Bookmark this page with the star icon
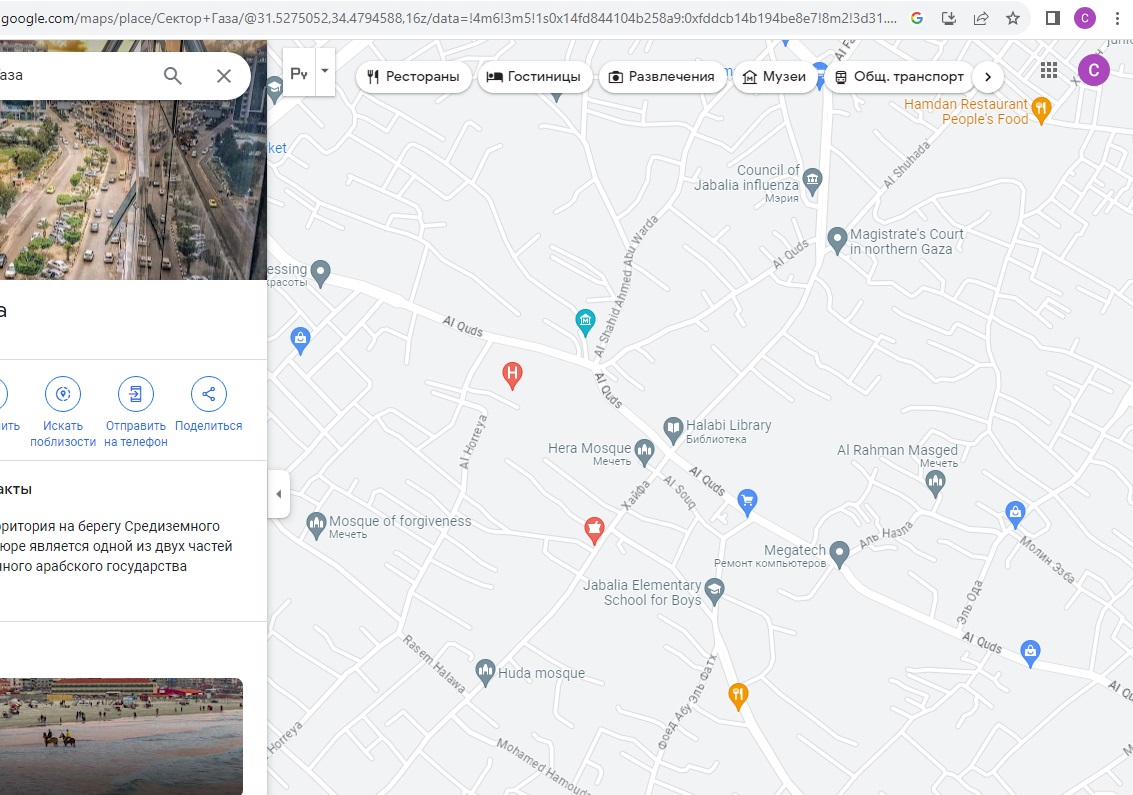The image size is (1133, 795). (1013, 18)
